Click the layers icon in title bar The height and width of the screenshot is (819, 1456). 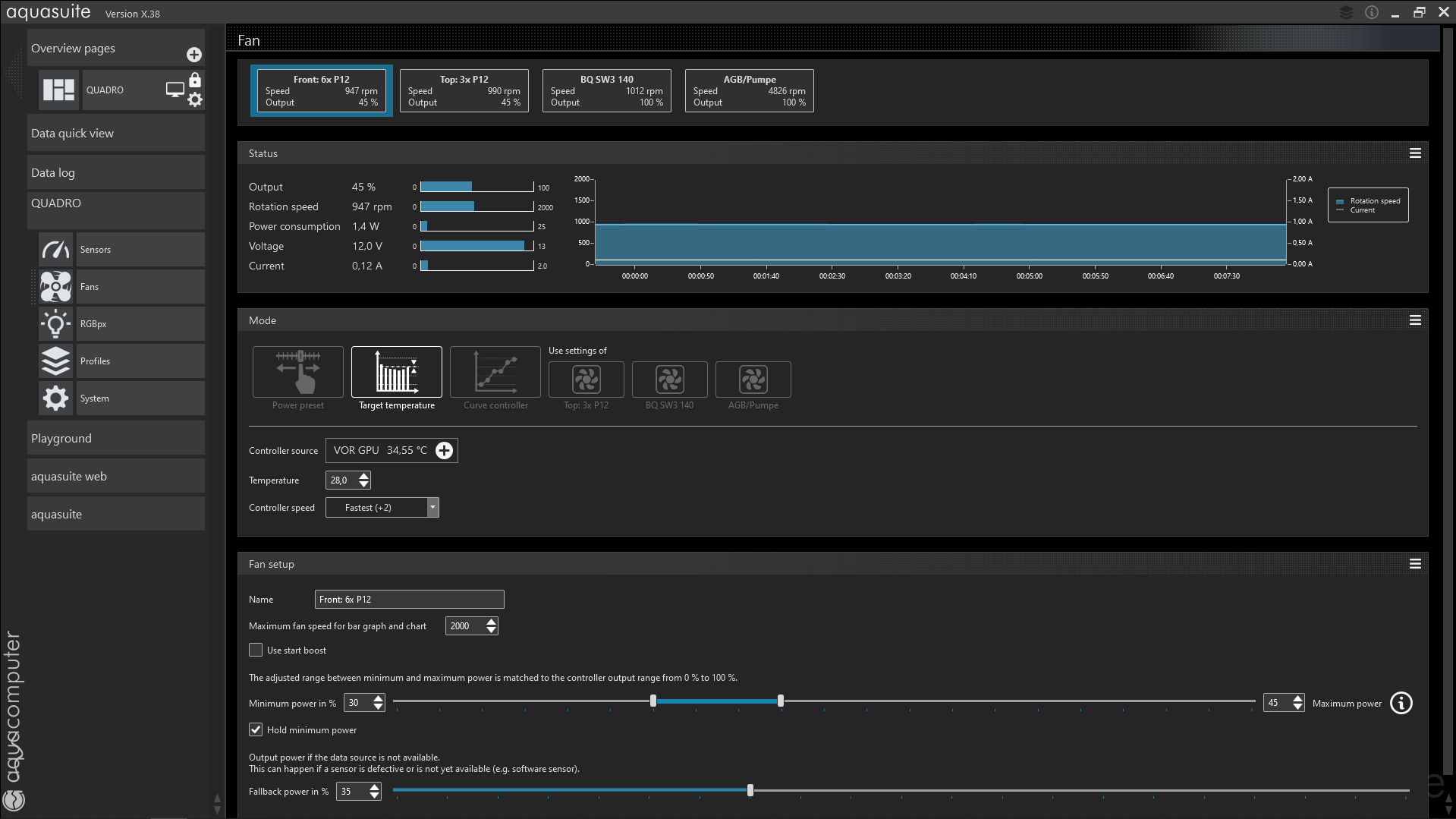1347,12
